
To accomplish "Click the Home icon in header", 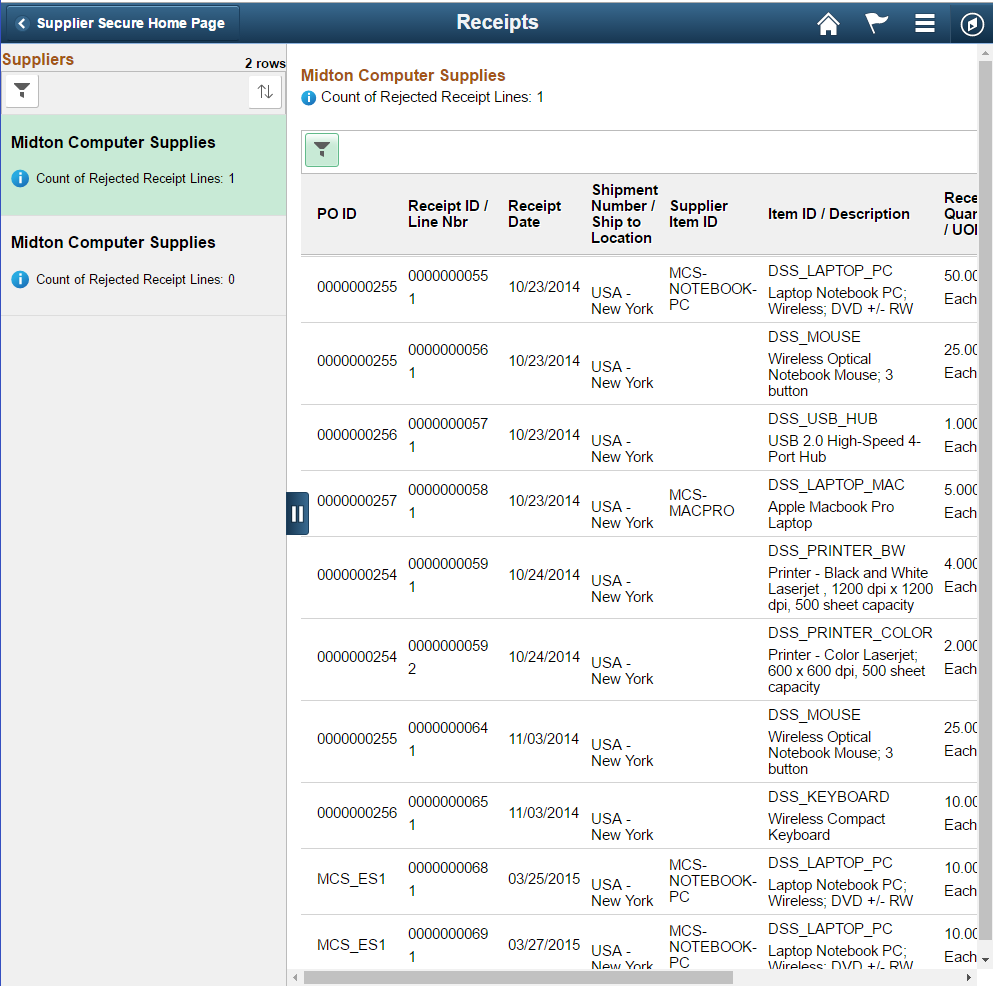I will (x=828, y=24).
